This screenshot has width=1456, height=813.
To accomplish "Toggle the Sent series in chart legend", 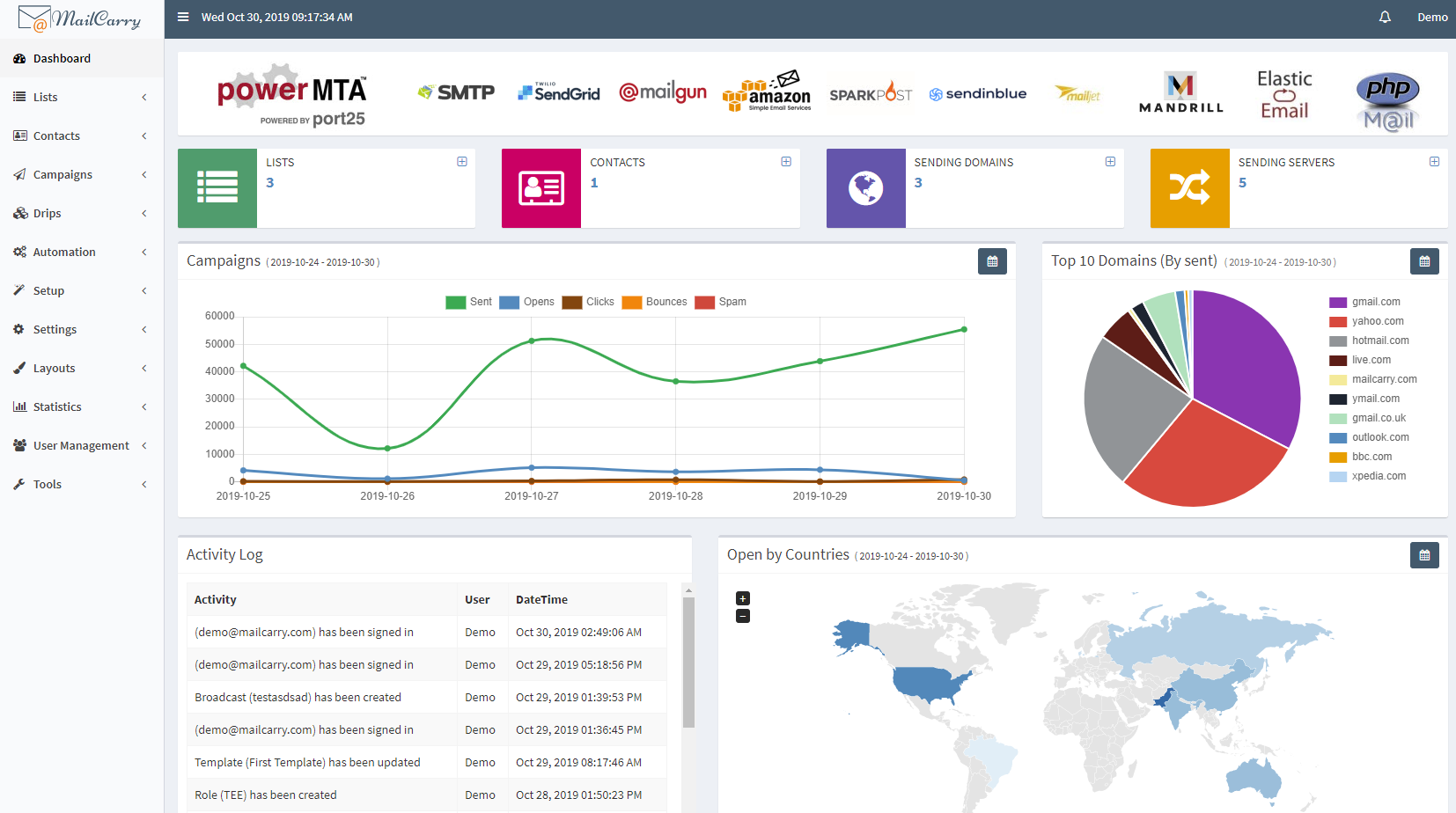I will pyautogui.click(x=468, y=302).
